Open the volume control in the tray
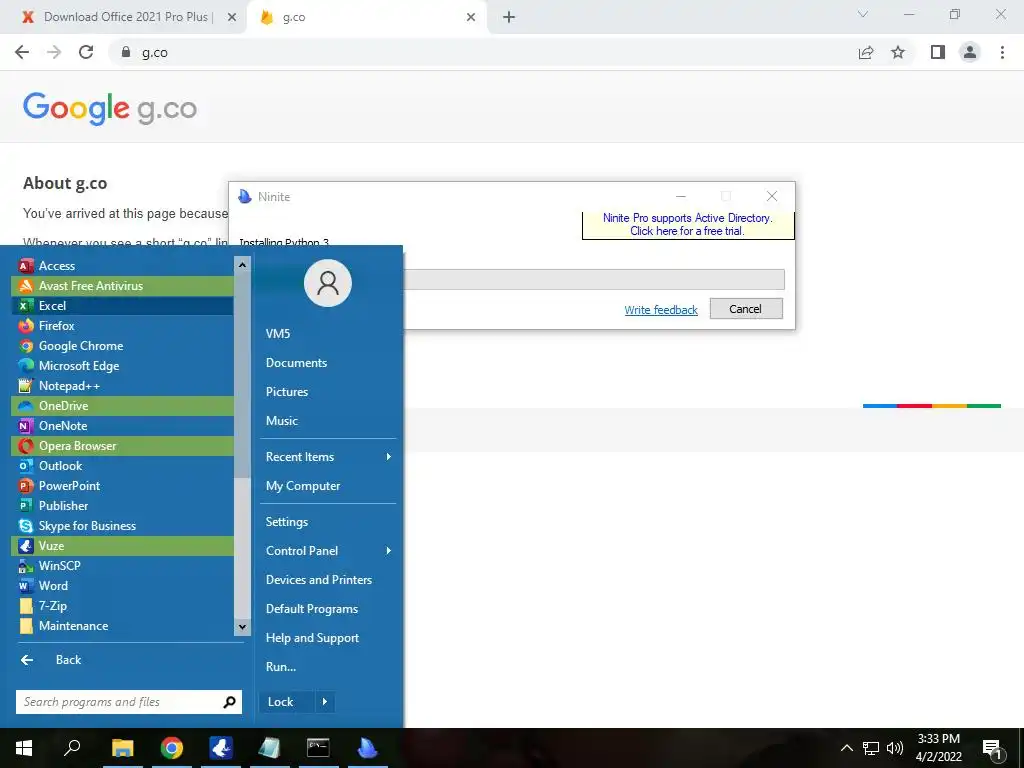Screen dimensions: 1024x768 coord(895,748)
